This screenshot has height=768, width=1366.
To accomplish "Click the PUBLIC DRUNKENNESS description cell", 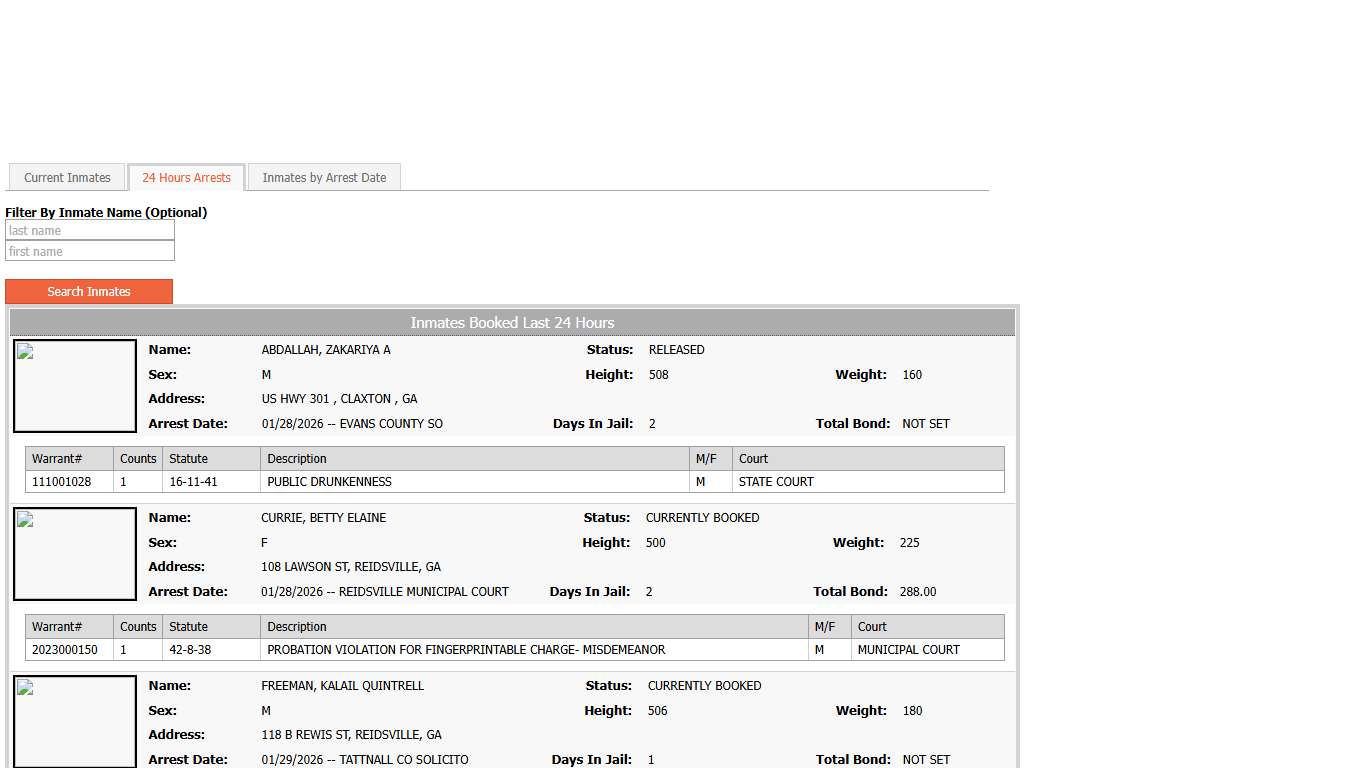I will coord(330,482).
